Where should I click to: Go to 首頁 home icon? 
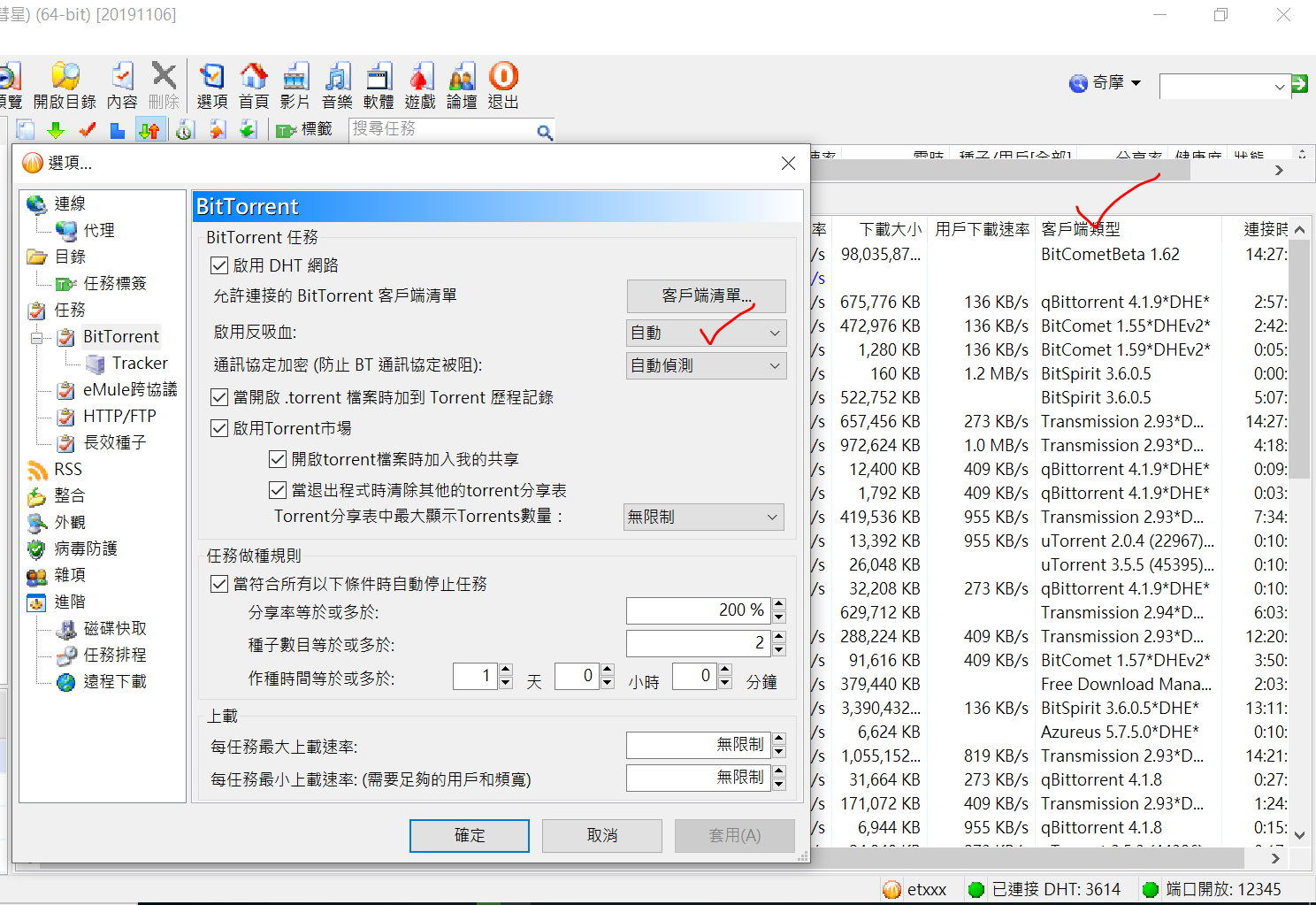[254, 85]
